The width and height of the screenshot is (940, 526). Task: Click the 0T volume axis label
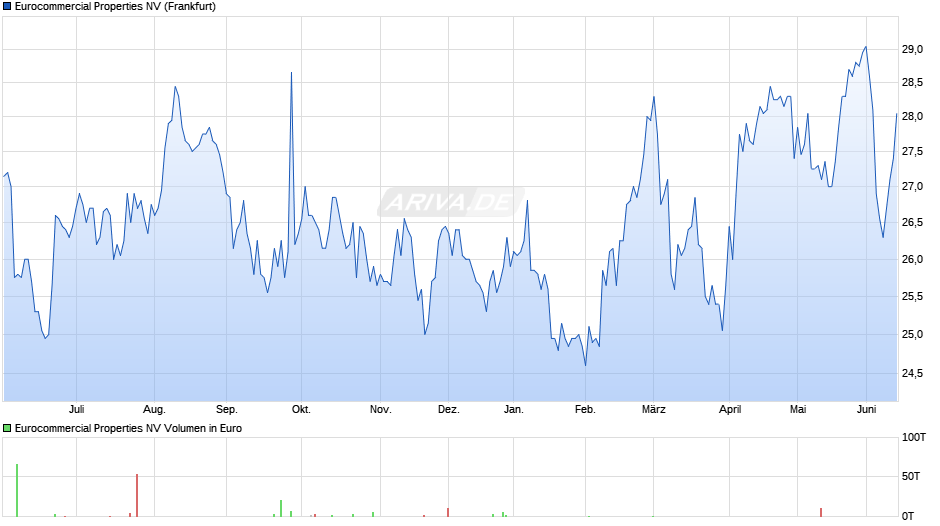coord(908,516)
